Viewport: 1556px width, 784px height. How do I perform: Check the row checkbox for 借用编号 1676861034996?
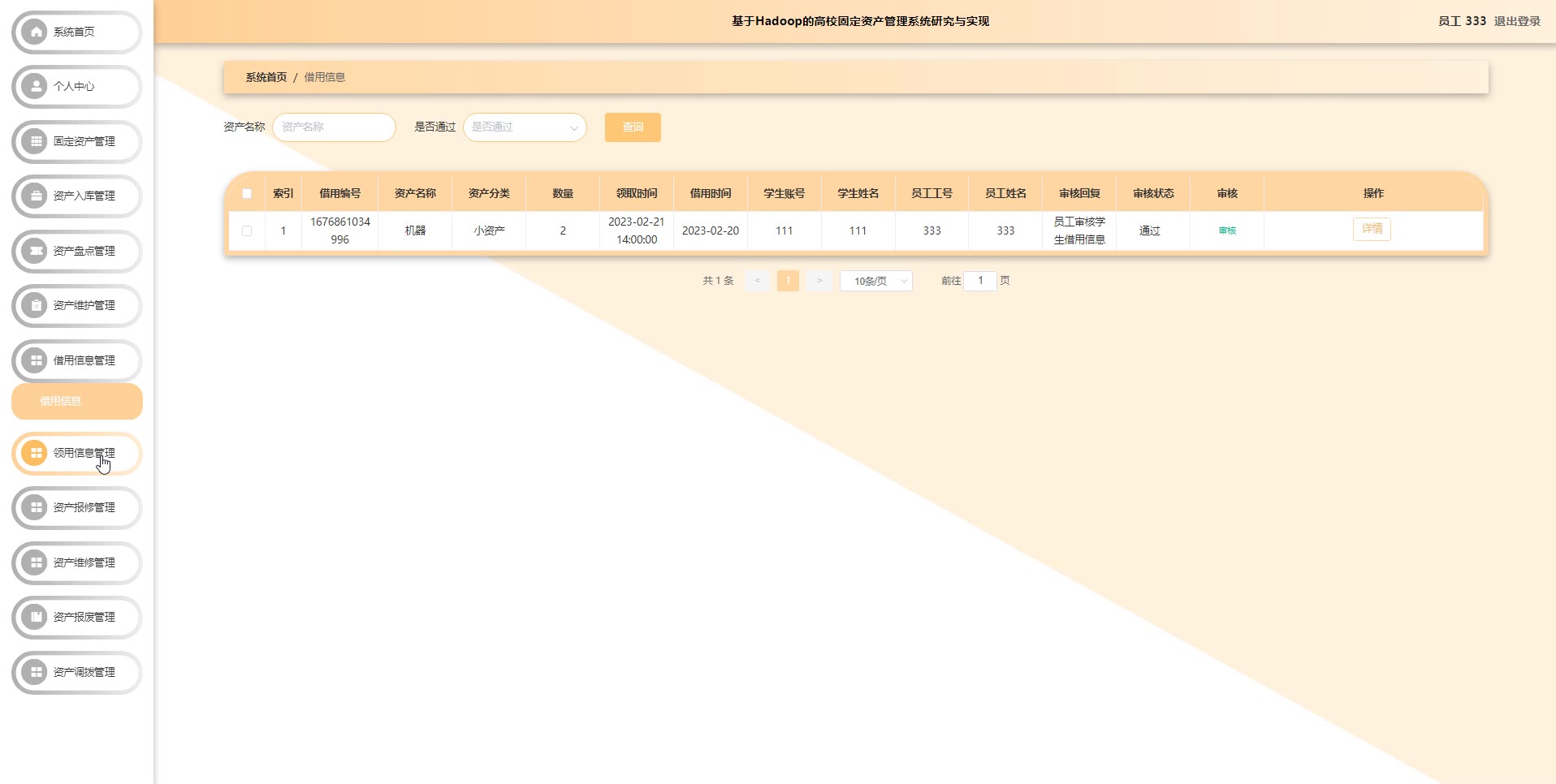(x=247, y=231)
